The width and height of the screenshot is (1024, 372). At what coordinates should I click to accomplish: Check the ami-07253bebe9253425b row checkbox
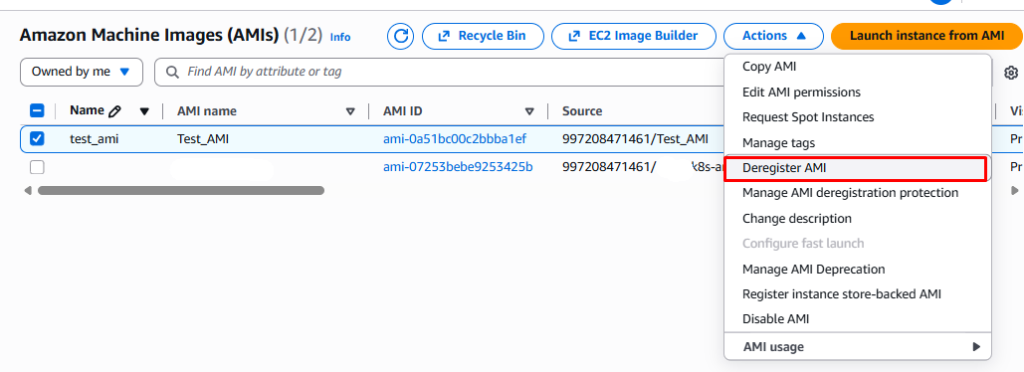37,167
